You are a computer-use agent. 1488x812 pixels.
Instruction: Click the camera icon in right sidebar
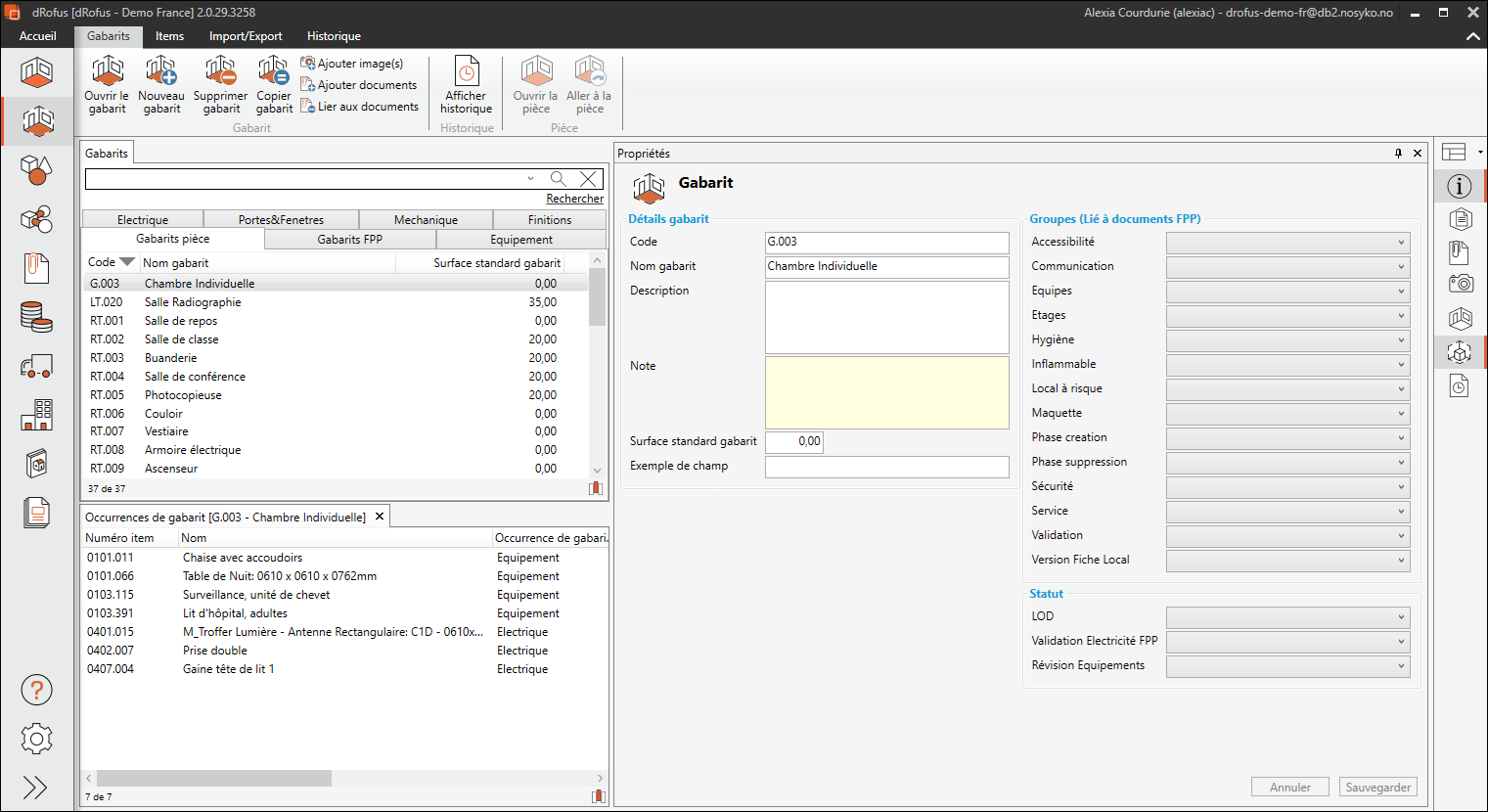pos(1460,284)
